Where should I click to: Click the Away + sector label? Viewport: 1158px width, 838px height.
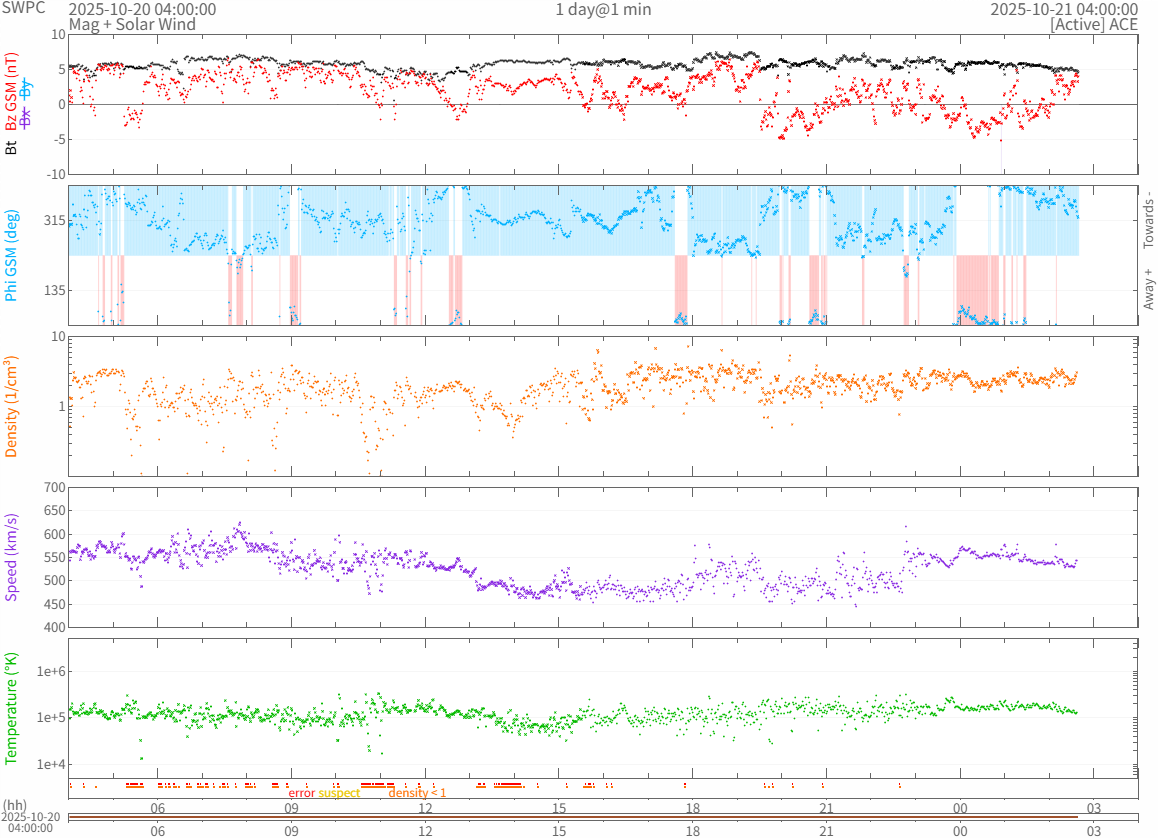(1148, 289)
